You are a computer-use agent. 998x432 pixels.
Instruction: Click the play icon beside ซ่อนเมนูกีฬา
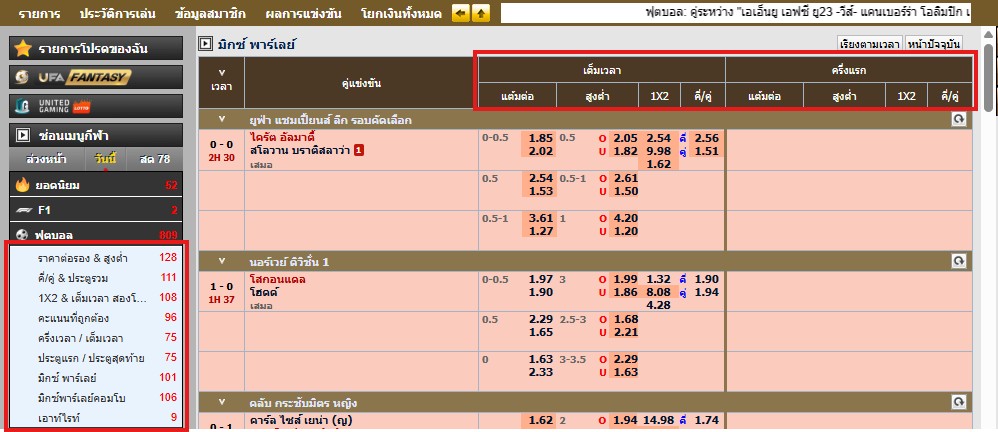click(x=23, y=135)
